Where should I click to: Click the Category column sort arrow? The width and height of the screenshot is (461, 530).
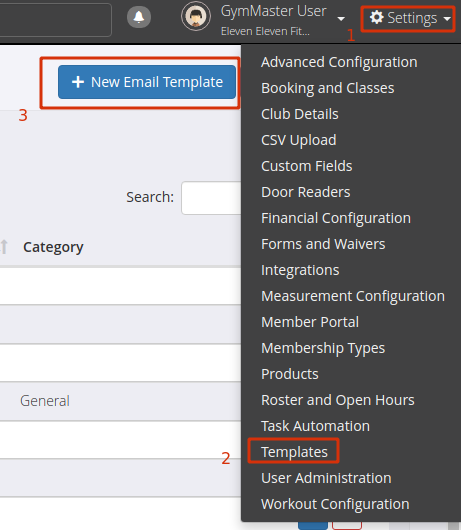[x=4, y=247]
